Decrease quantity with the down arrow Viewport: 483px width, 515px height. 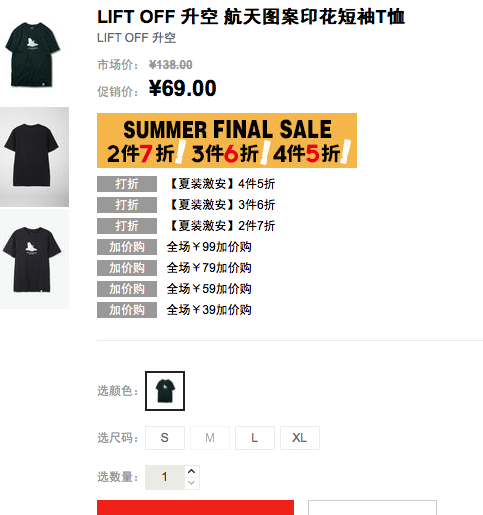tap(192, 483)
